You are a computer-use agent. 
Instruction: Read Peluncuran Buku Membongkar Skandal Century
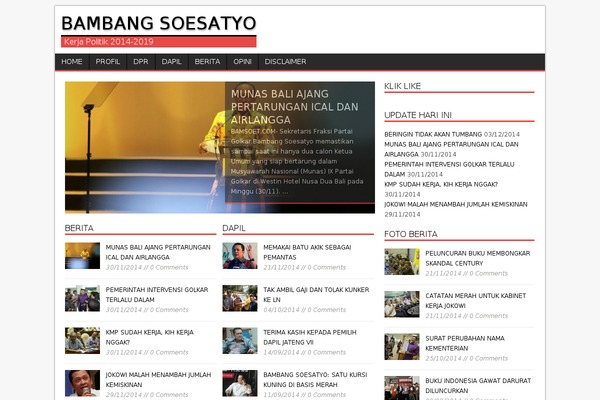pyautogui.click(x=478, y=258)
